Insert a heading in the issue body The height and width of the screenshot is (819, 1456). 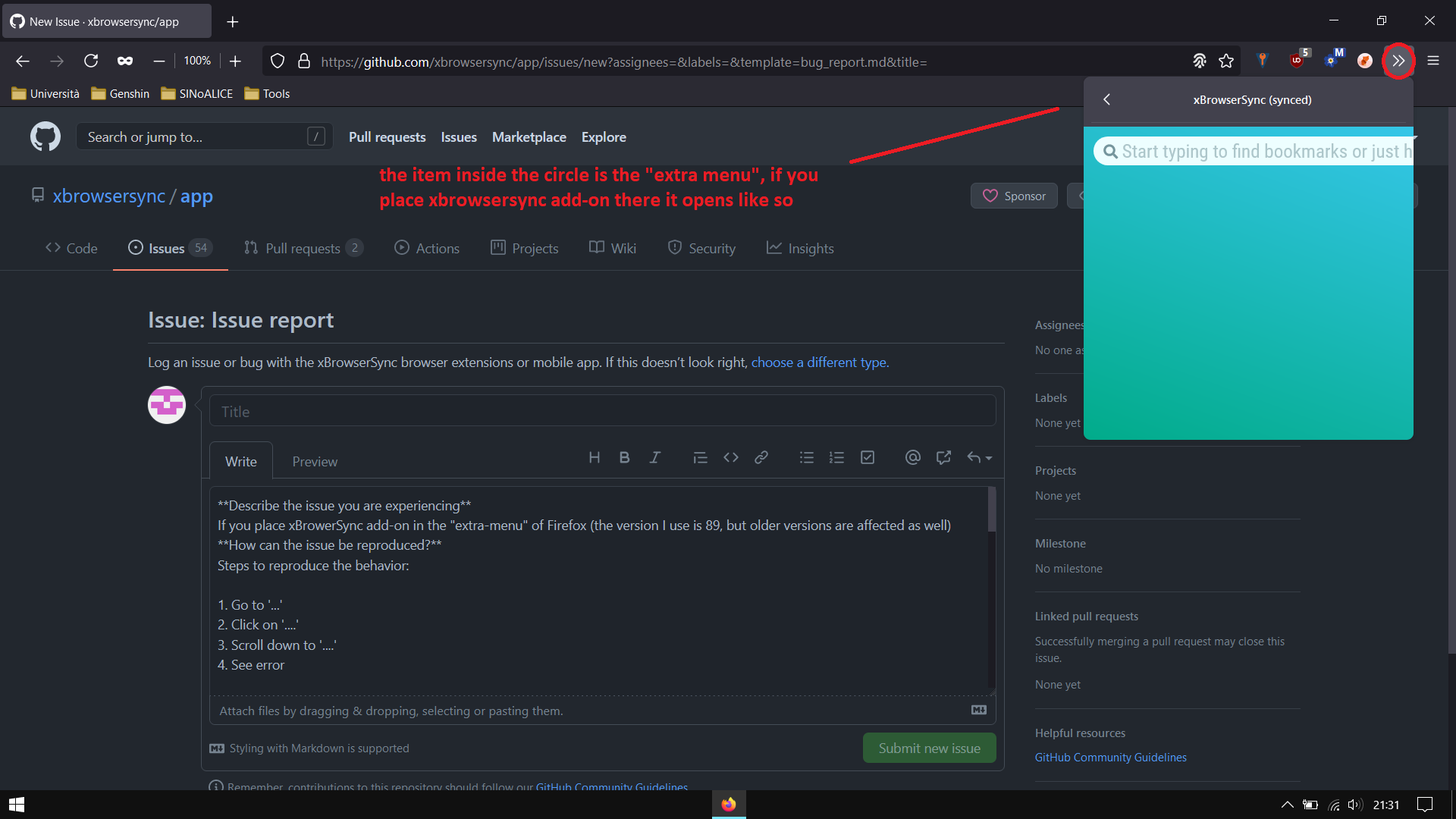[x=594, y=457]
